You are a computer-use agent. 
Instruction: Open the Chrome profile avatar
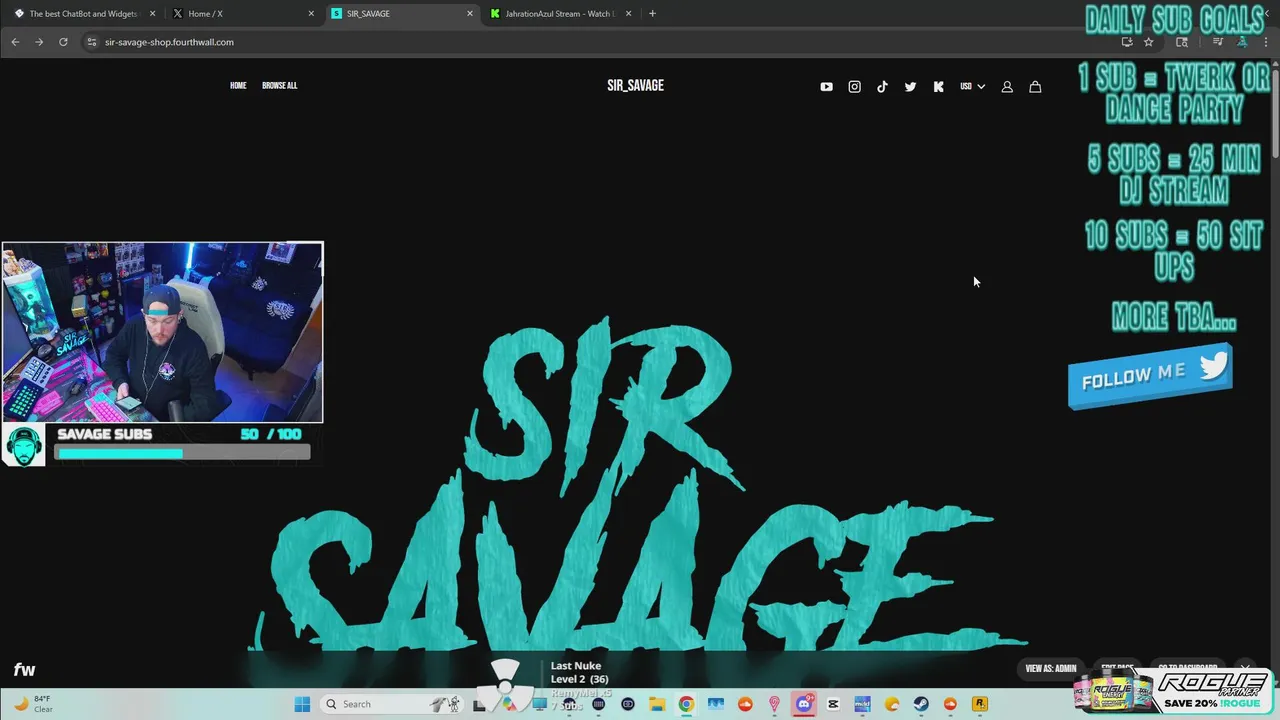pos(1242,42)
